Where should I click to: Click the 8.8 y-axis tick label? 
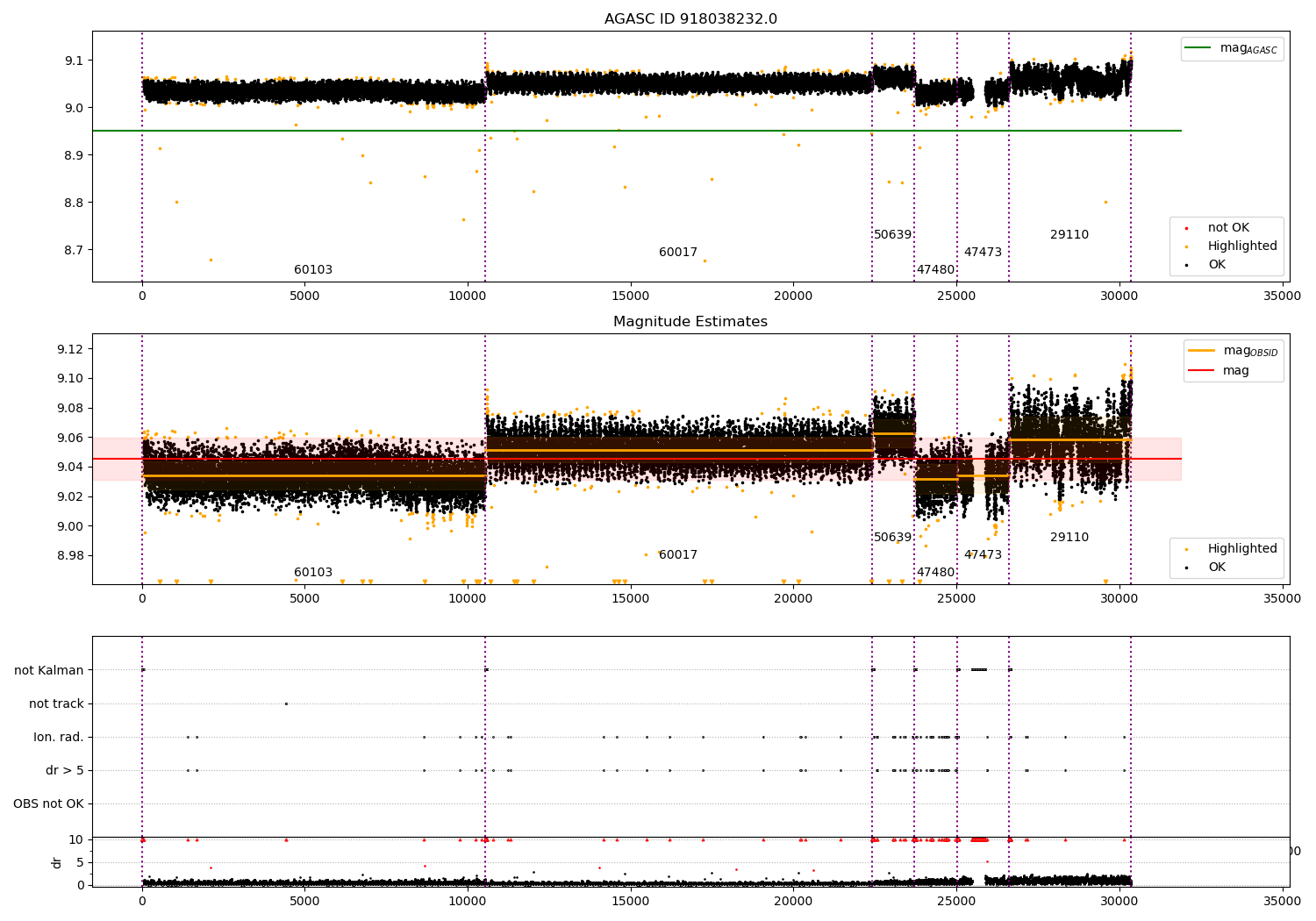click(74, 203)
